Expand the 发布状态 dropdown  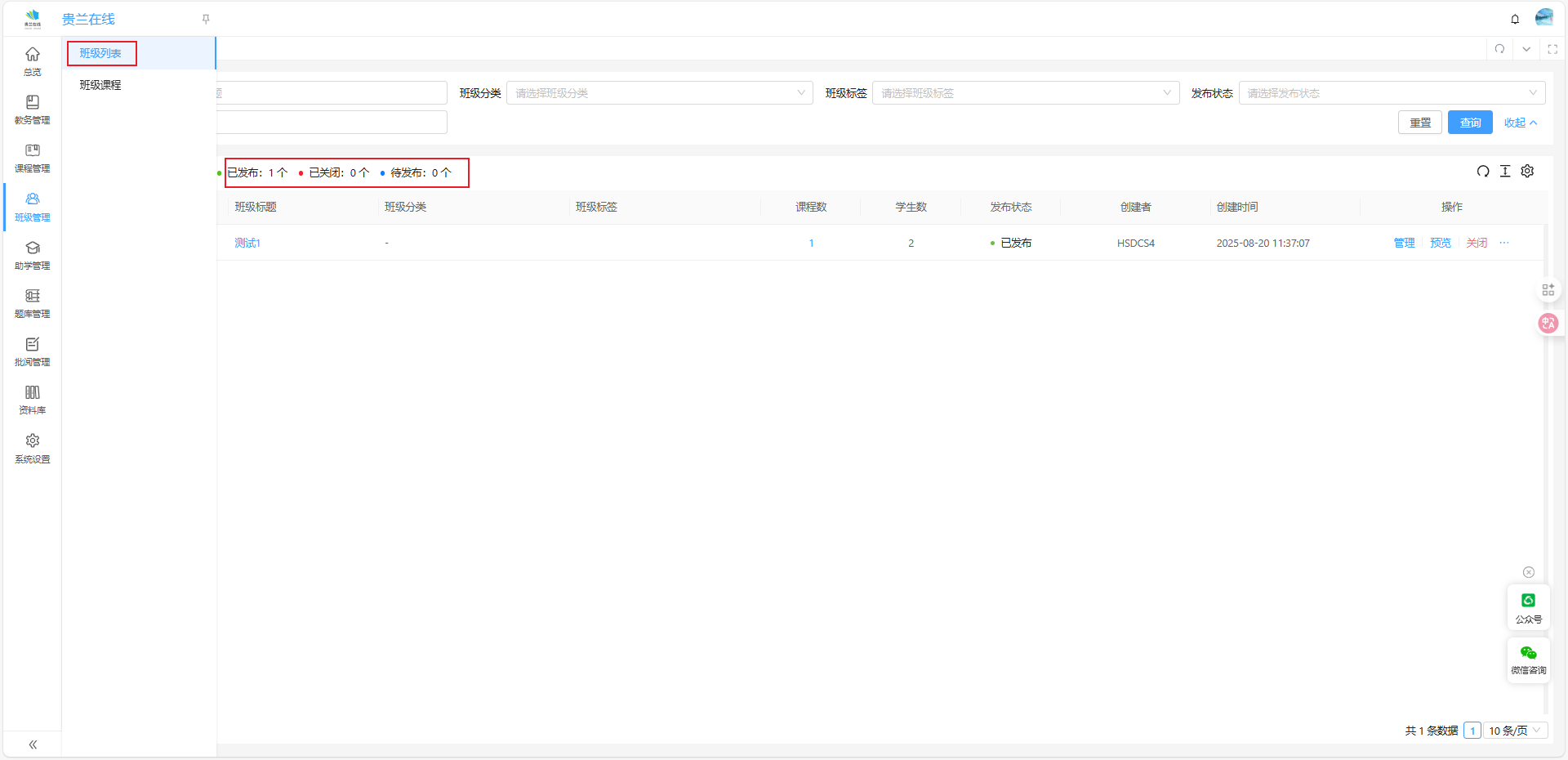tap(1391, 93)
